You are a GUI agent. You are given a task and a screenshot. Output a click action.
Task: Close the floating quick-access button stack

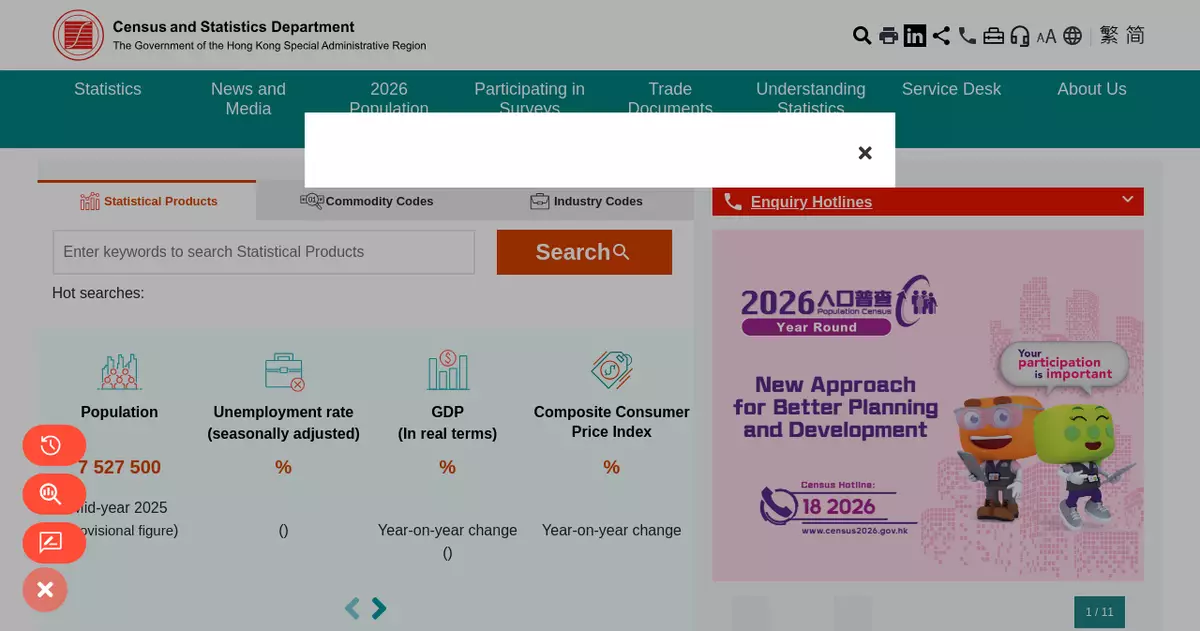point(45,590)
